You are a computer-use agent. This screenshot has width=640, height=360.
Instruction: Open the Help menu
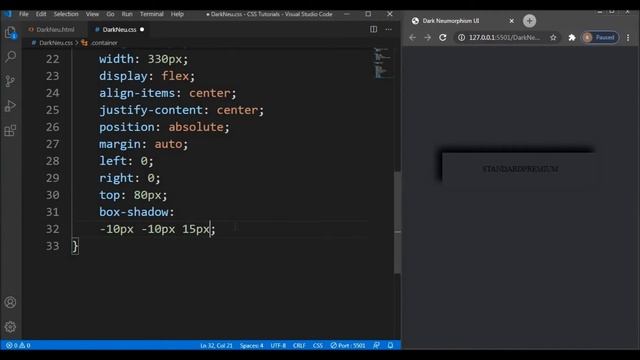pyautogui.click(x=177, y=14)
